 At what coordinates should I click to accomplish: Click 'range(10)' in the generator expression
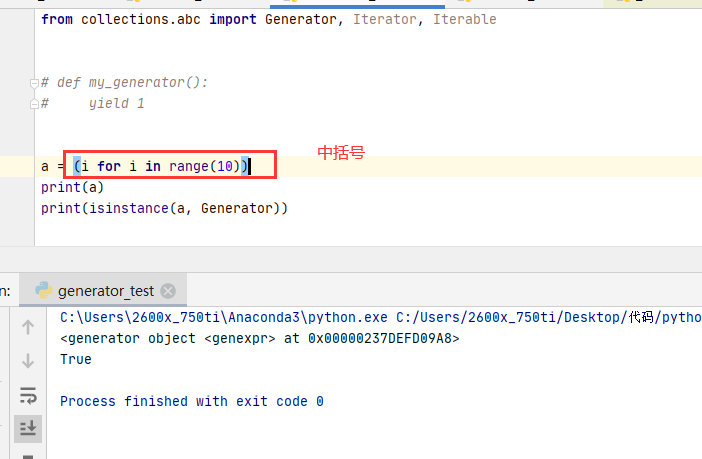coord(205,166)
